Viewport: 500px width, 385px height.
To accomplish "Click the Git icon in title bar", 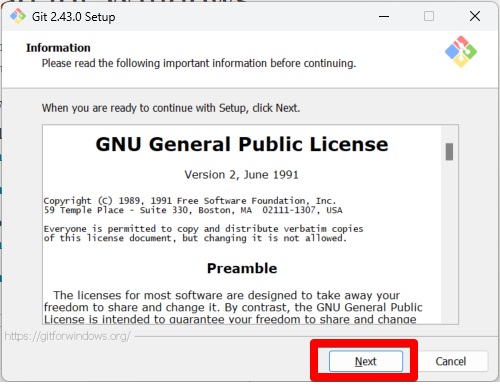I will 18,16.
